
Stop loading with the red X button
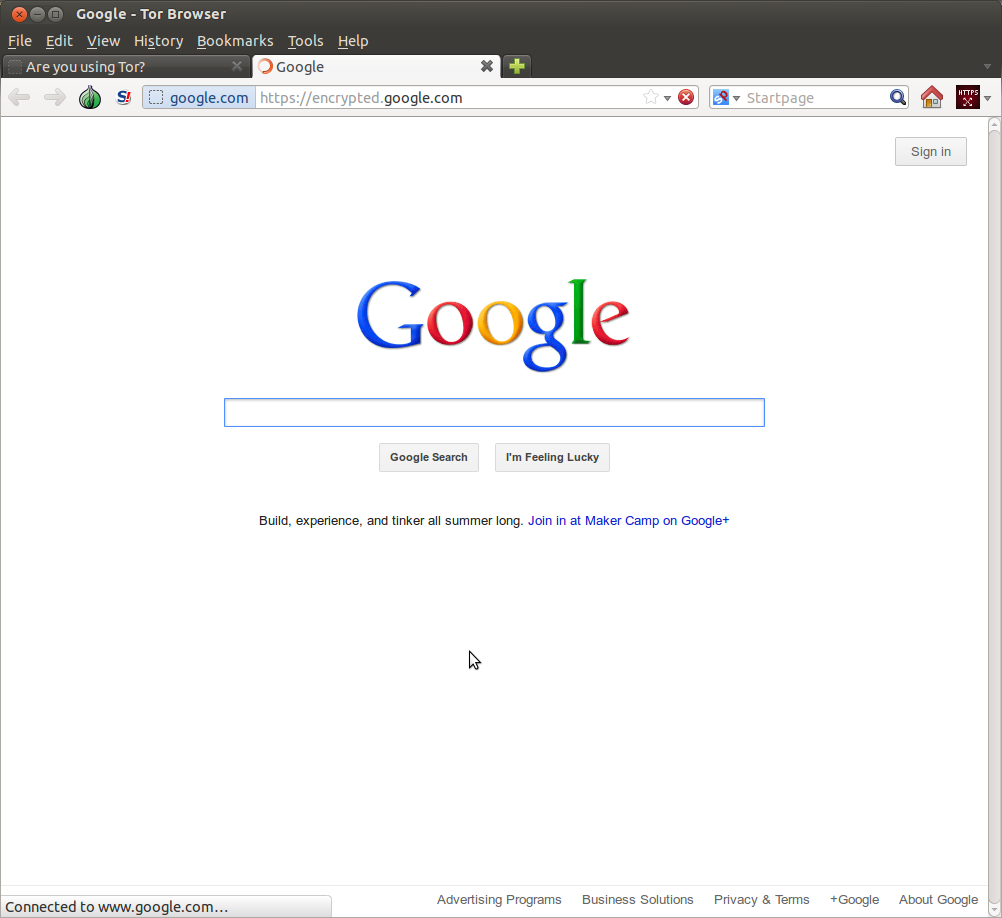click(686, 97)
